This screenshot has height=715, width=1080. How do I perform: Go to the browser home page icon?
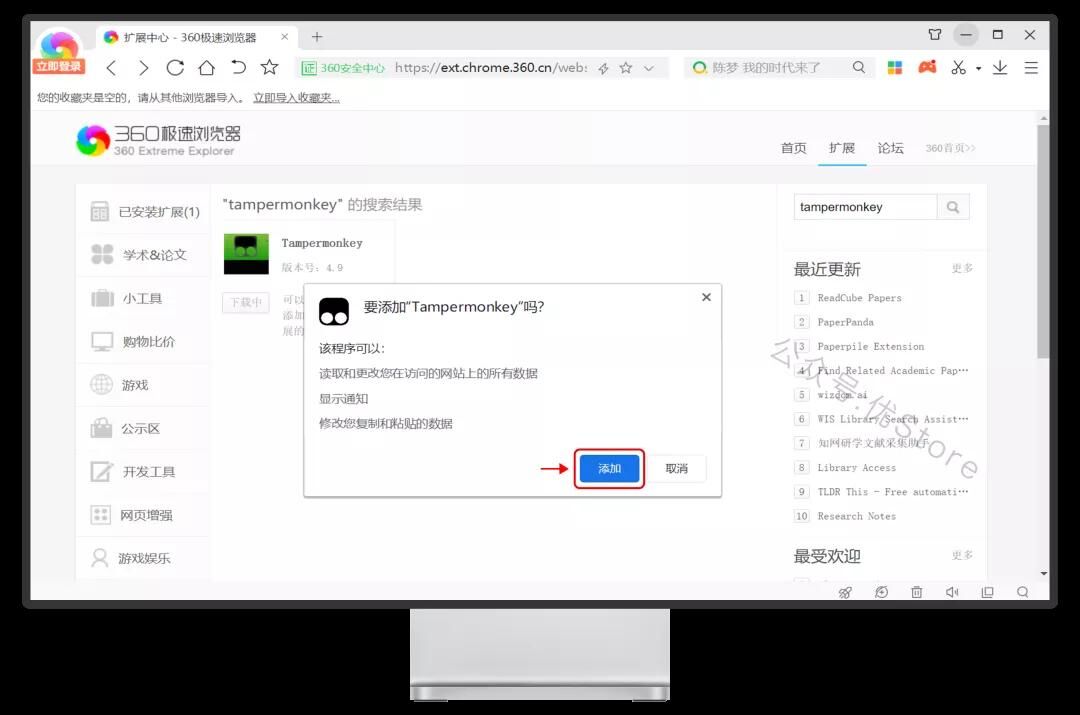click(206, 68)
